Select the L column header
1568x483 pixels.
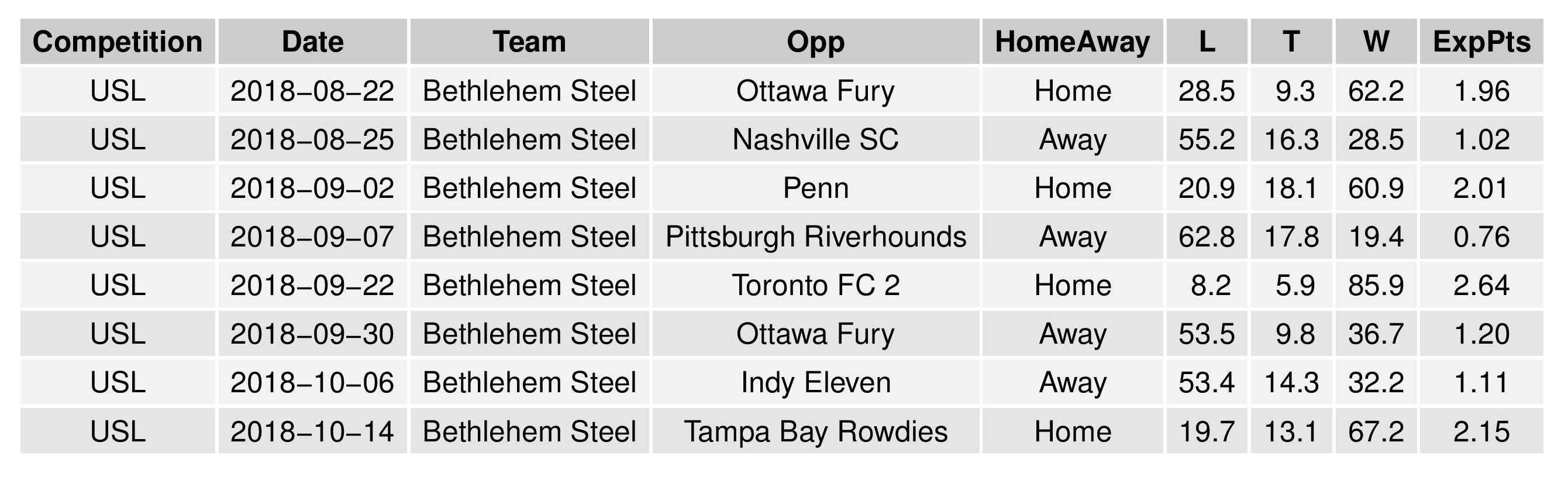(1207, 42)
